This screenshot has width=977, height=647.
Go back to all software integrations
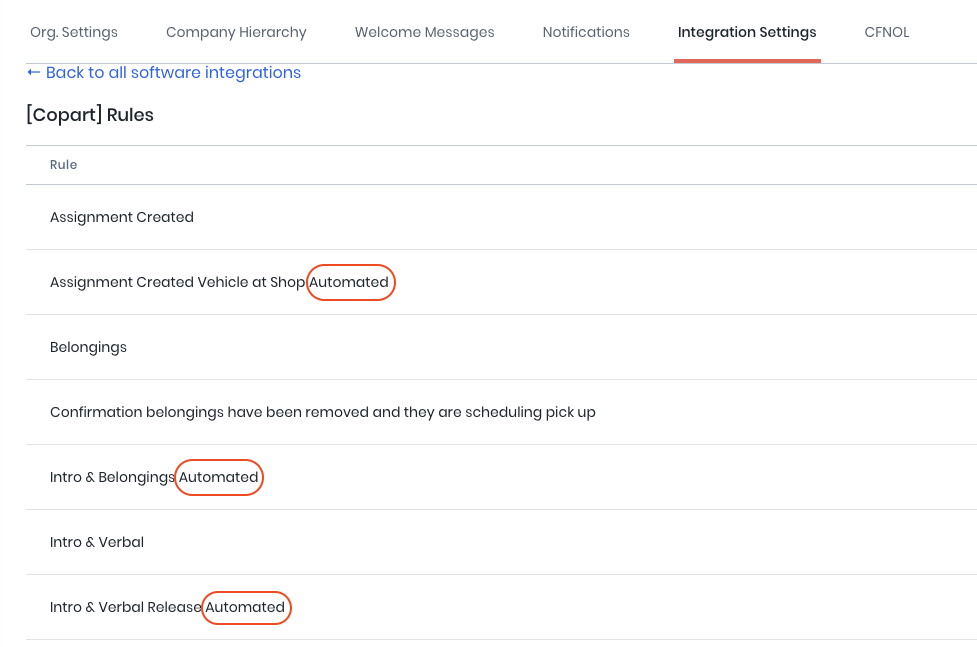pyautogui.click(x=175, y=72)
